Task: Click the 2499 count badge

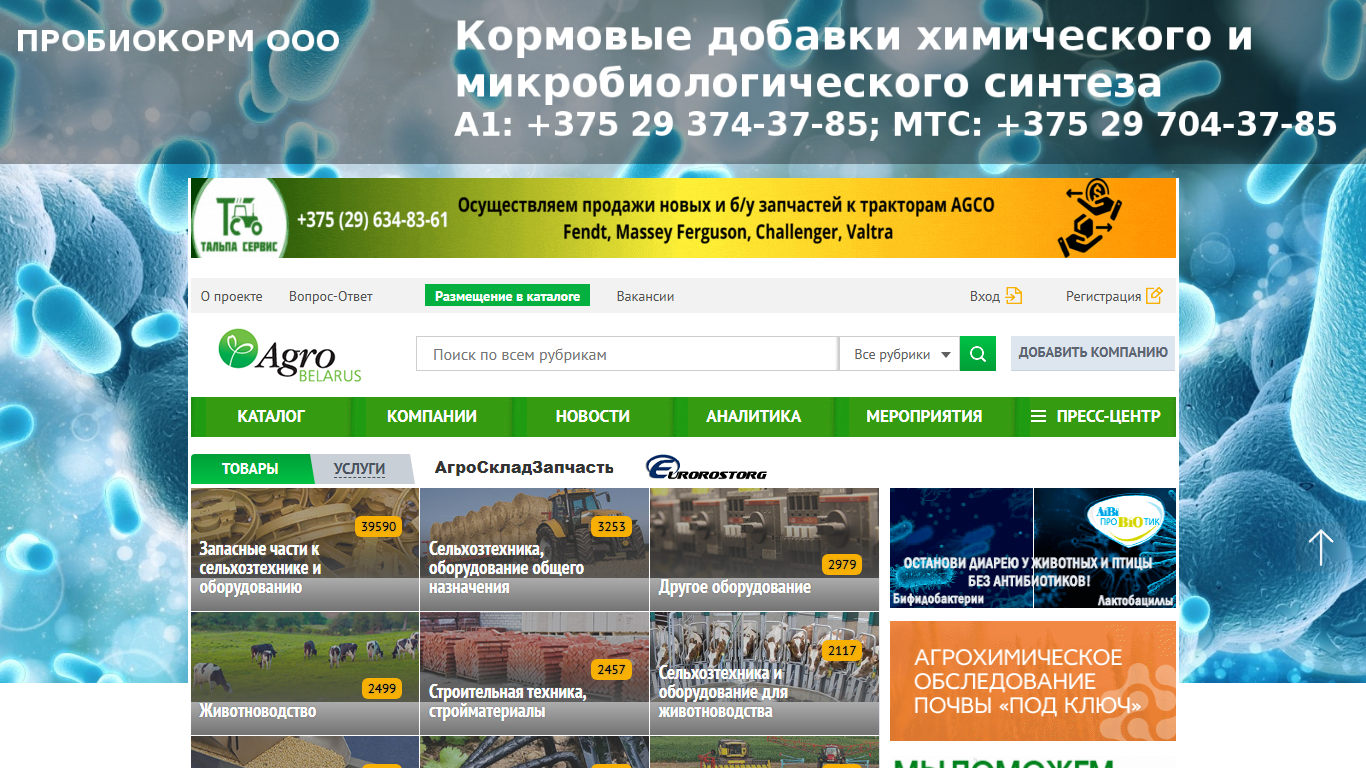Action: 382,688
